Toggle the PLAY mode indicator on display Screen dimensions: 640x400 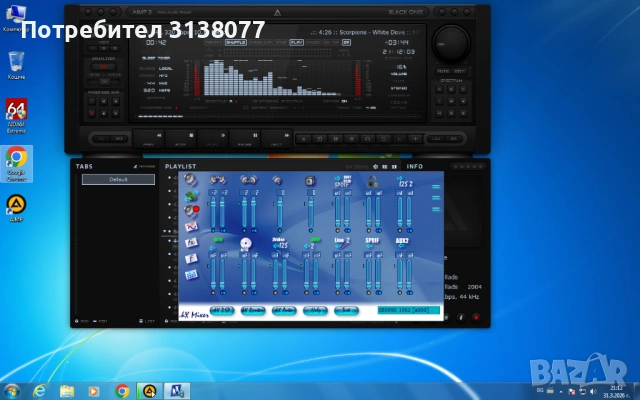tap(297, 43)
